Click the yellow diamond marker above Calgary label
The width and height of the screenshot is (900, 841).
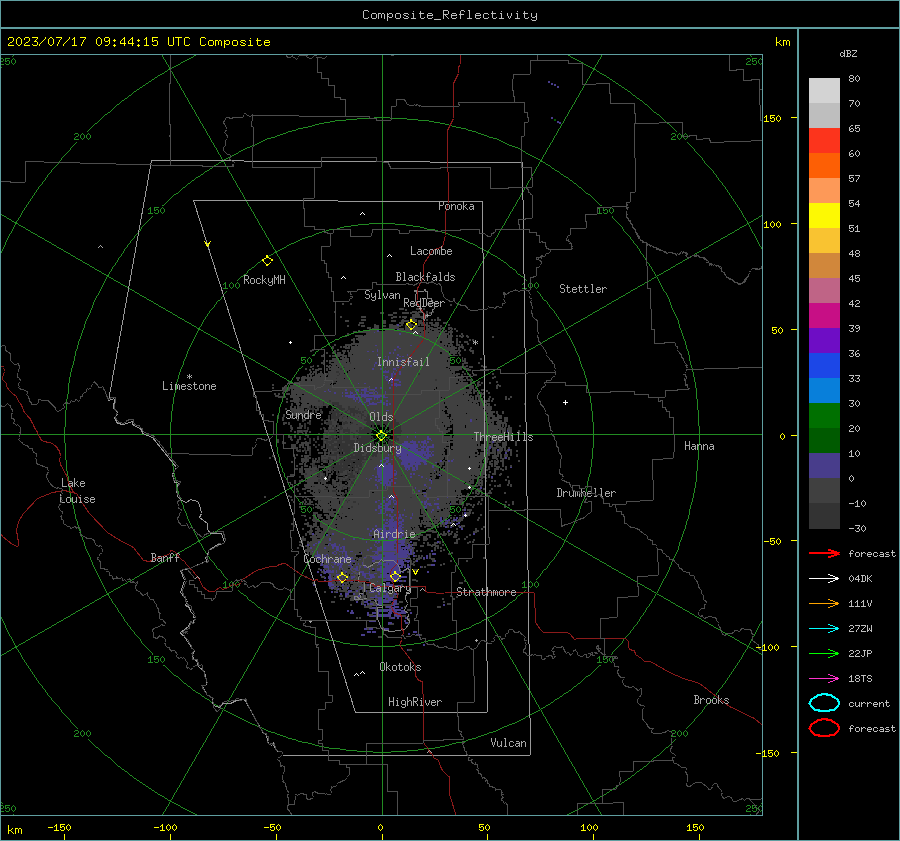(395, 576)
